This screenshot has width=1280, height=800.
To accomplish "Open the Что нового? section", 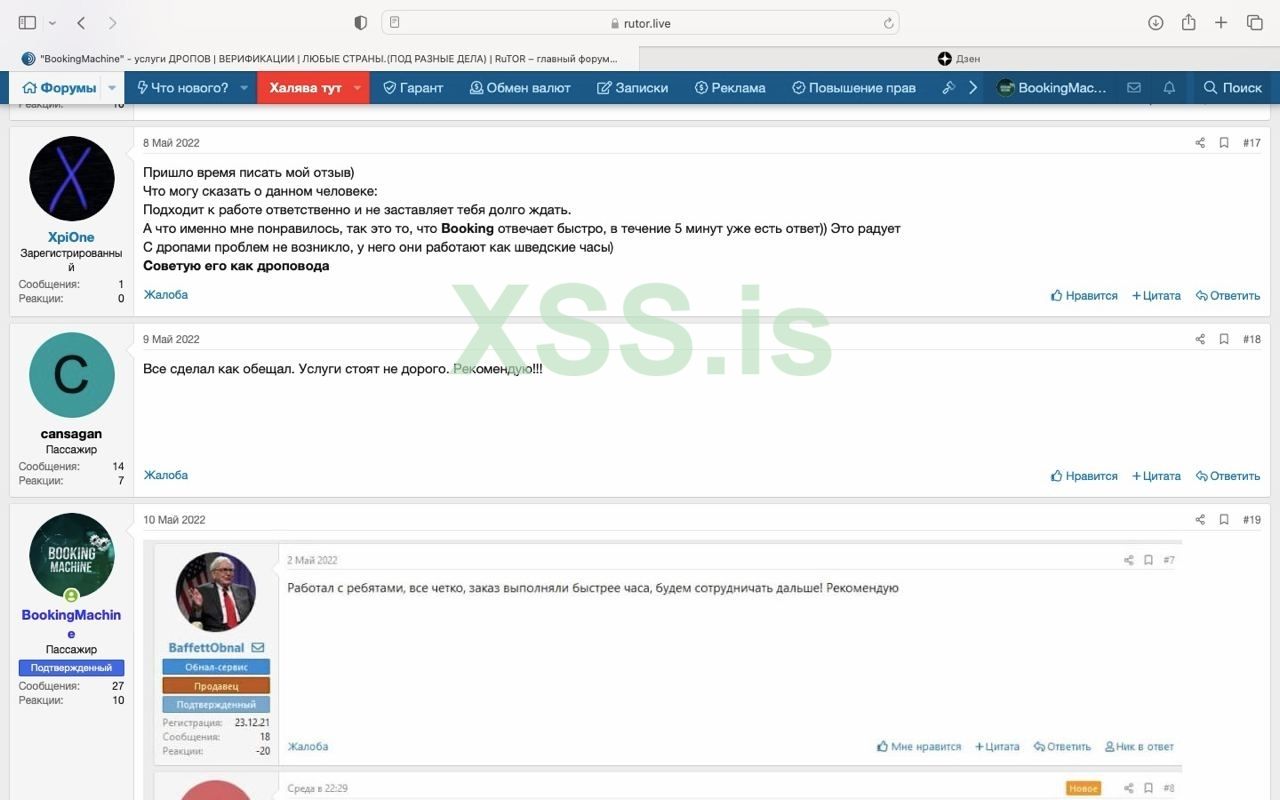I will click(183, 88).
